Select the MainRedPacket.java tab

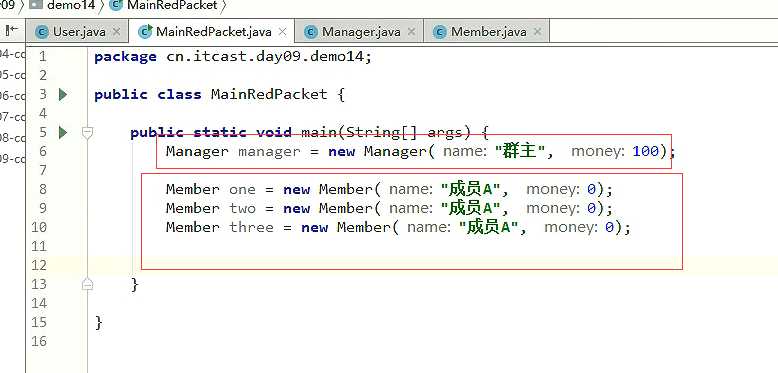click(213, 32)
